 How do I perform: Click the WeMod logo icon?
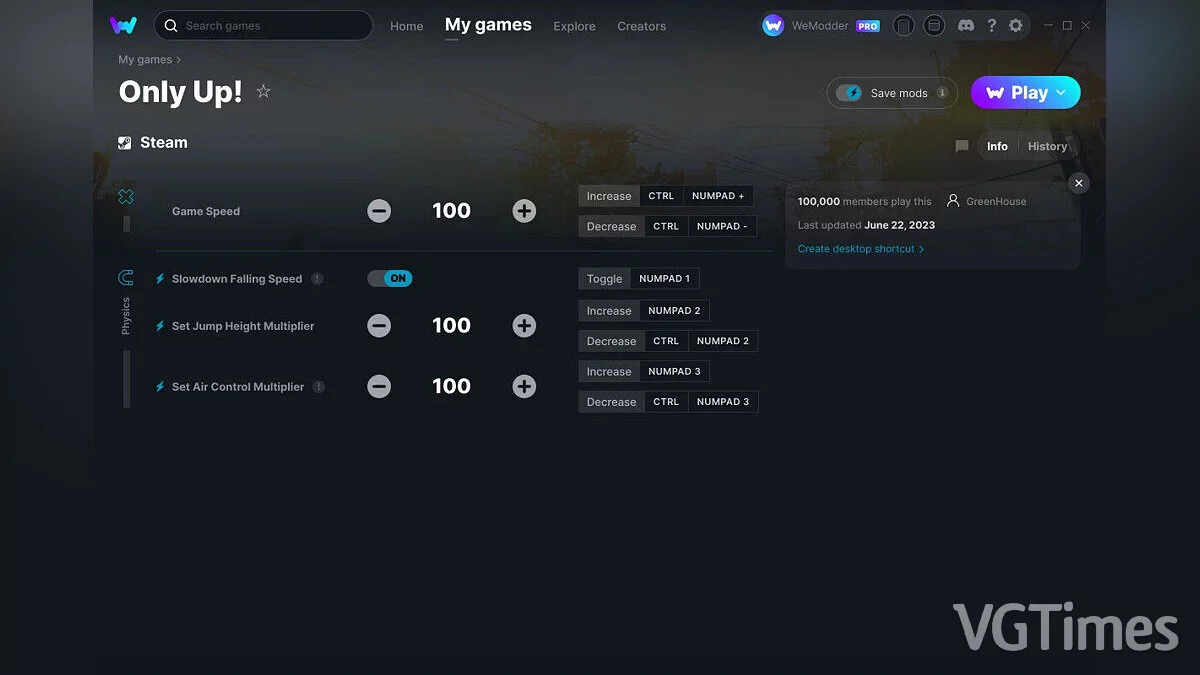(x=123, y=25)
